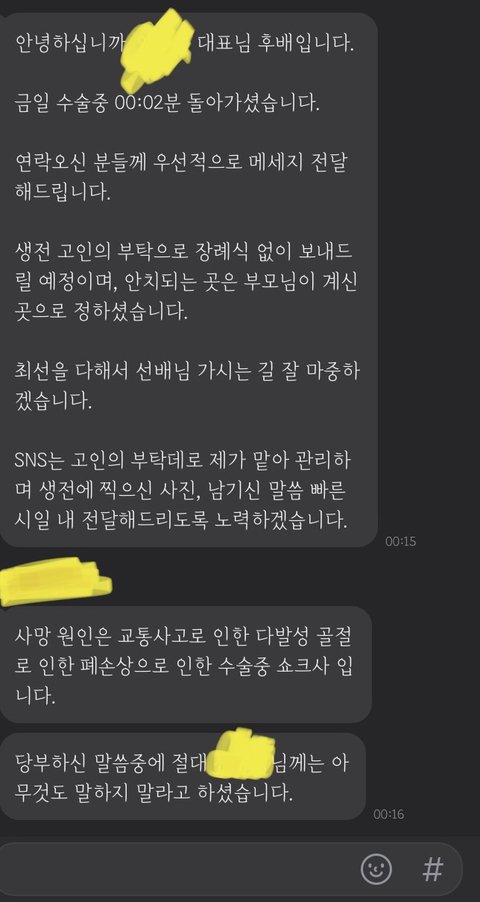480x902 pixels.
Task: Click the line 금일 수술중 00:02분 돌아가셨습니다
Action: 166,105
